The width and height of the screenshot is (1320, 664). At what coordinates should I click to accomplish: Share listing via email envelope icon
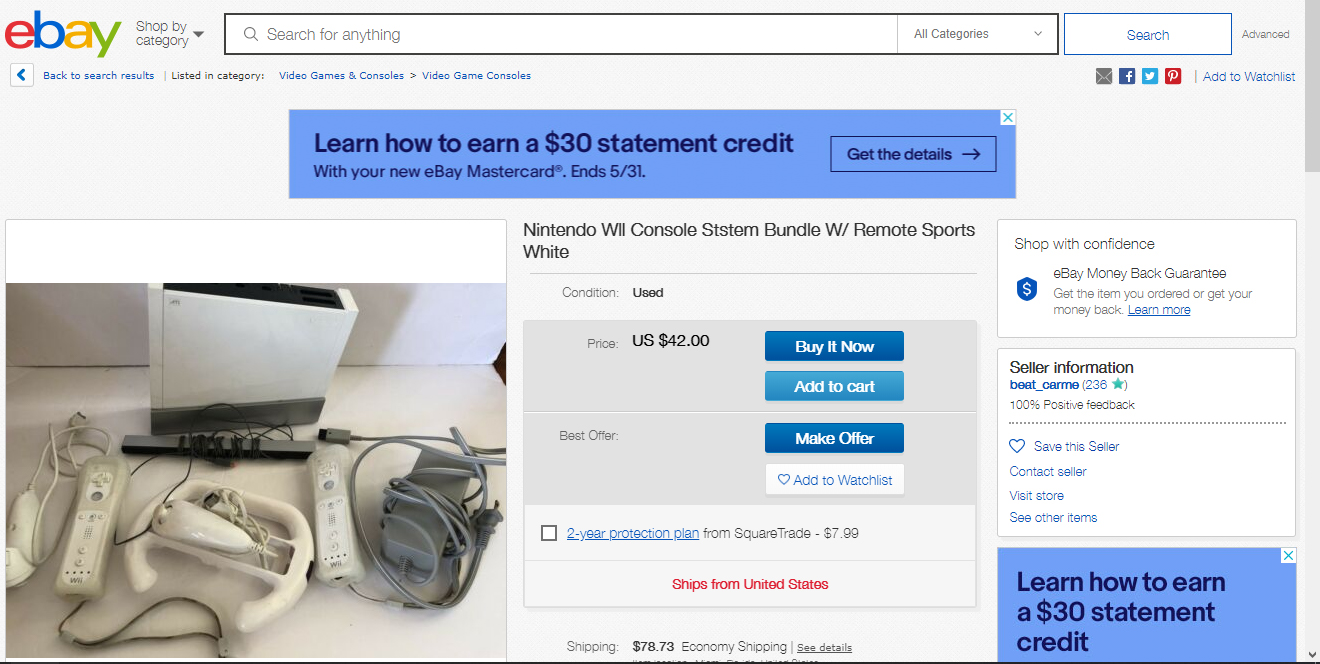pyautogui.click(x=1104, y=76)
